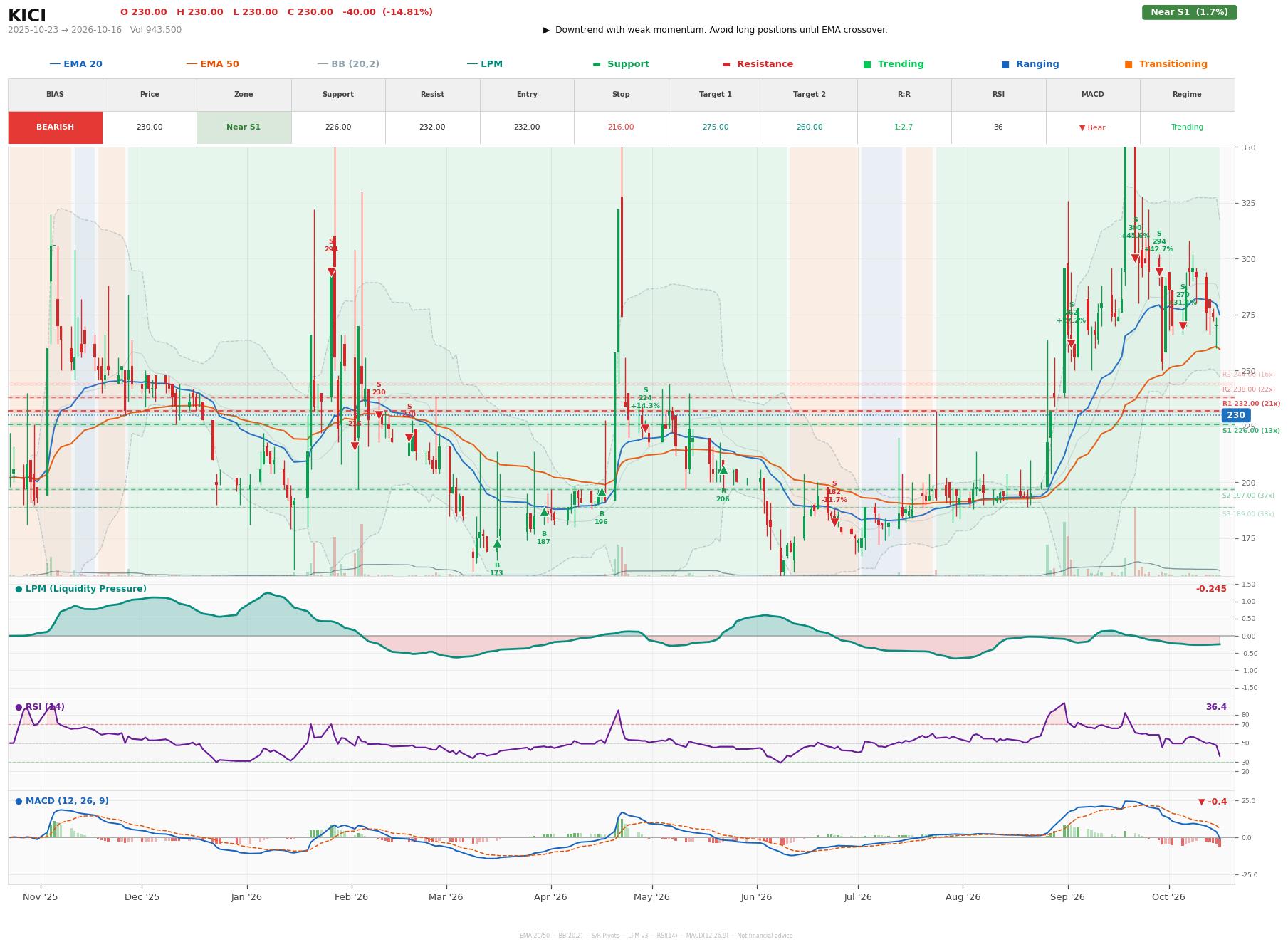Click the S2 197.00 (37x) level label
This screenshot has height=947, width=1288.
click(1248, 496)
